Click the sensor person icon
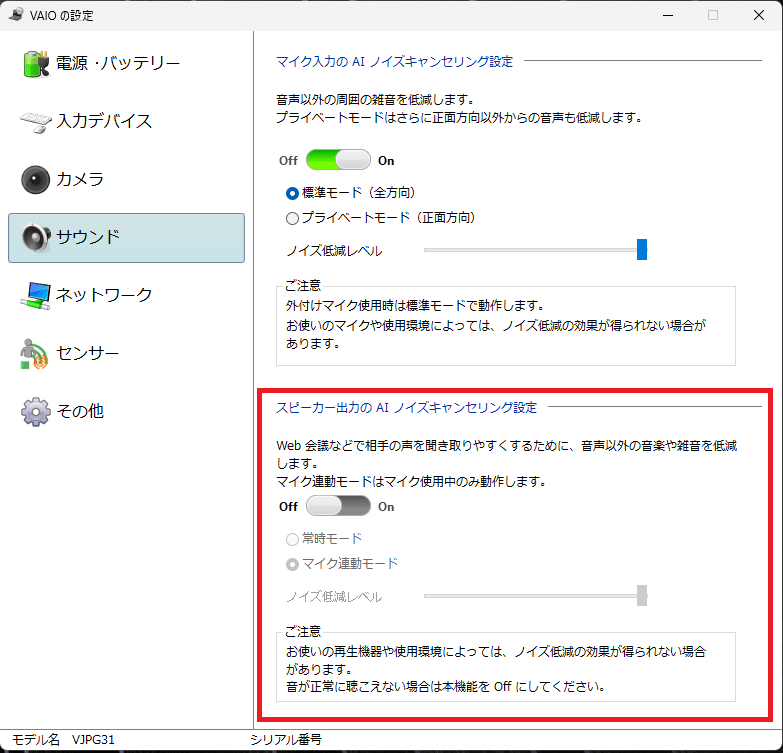Screen dimensions: 783x753 click(34, 354)
